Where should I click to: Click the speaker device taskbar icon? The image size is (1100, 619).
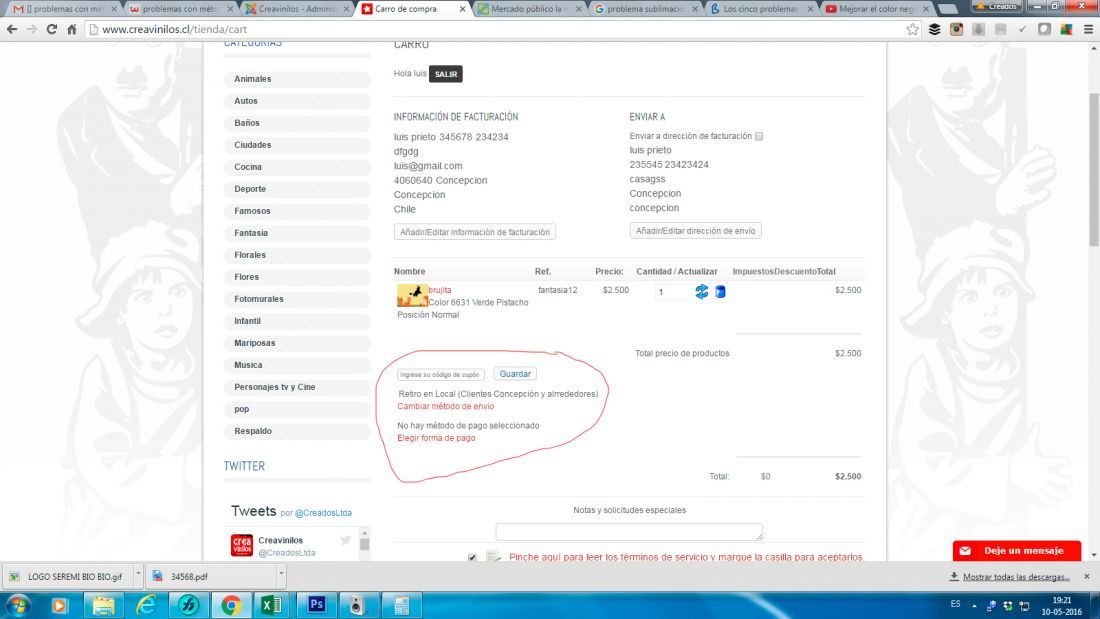pyautogui.click(x=357, y=605)
